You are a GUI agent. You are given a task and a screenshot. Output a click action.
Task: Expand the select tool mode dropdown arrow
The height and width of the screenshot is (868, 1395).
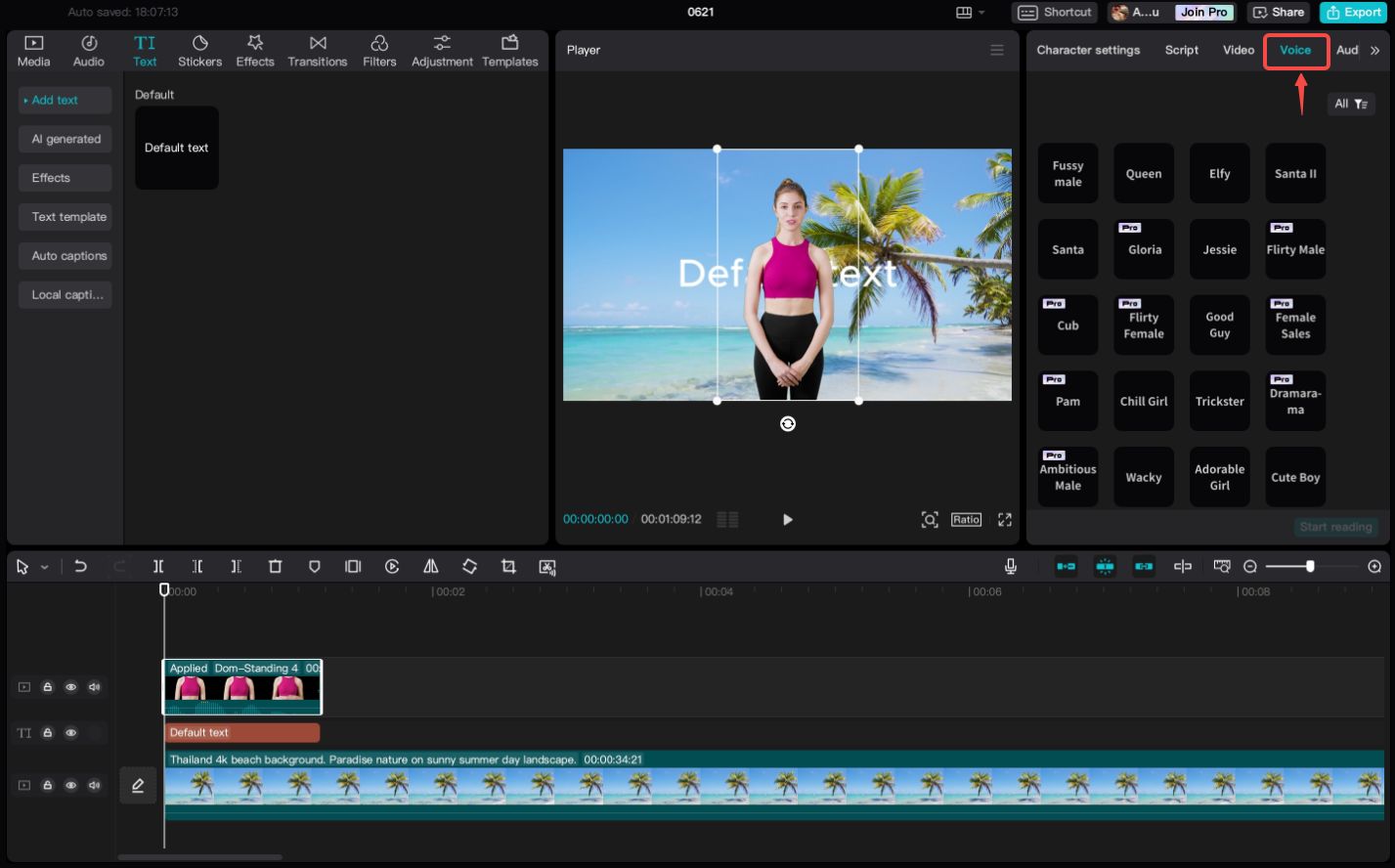point(45,568)
